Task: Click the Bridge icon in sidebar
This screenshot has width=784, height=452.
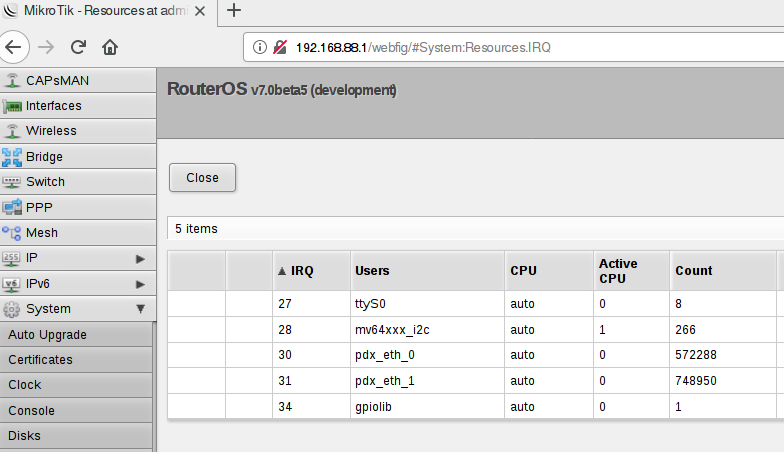Action: (12, 157)
